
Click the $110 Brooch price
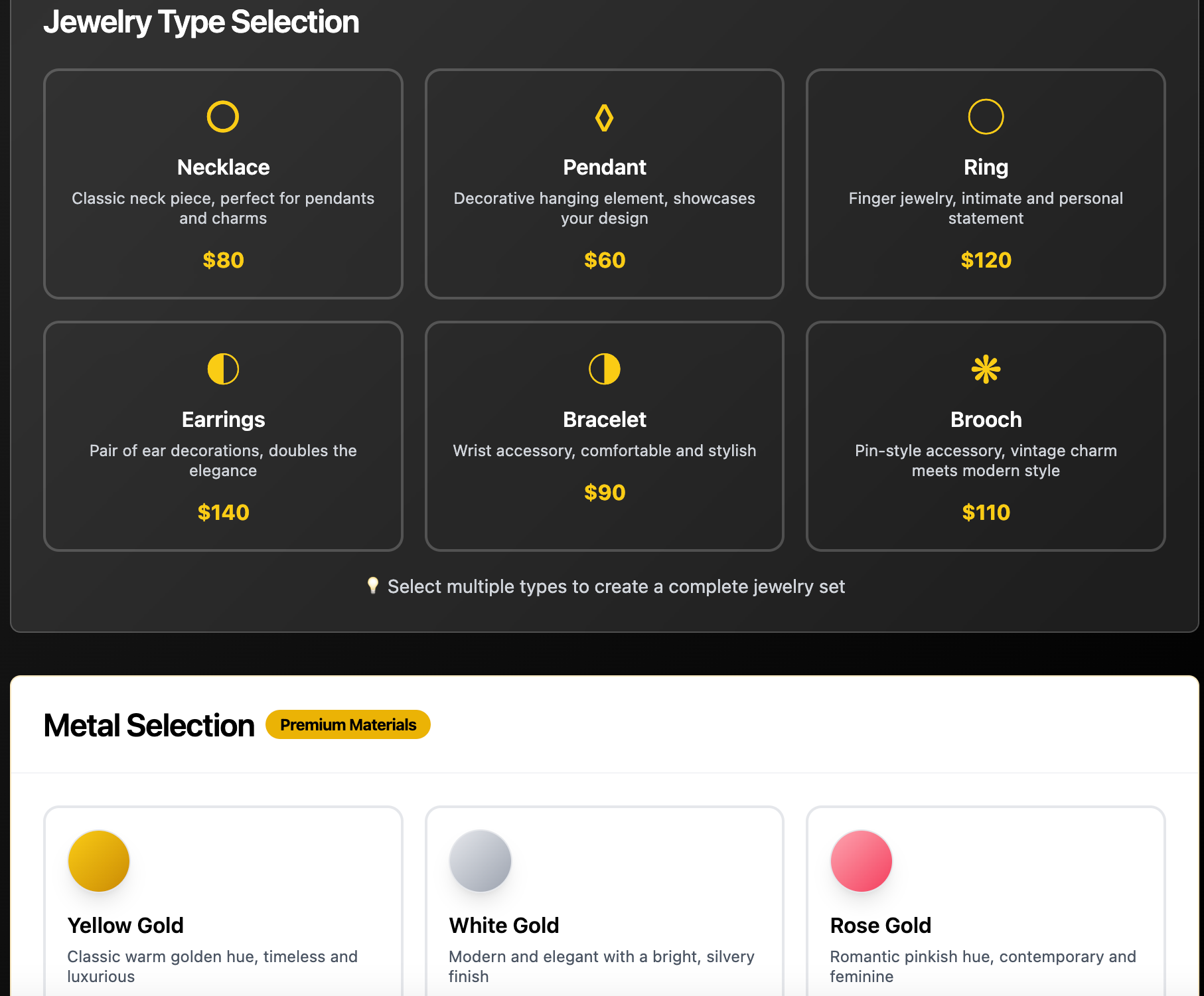986,513
